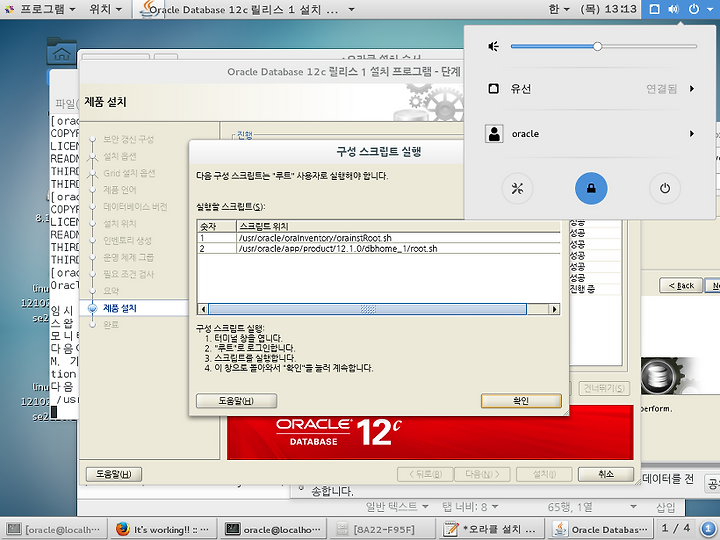720x540 pixels.
Task: Expand the 유선 wired connection submenu
Action: 692,88
